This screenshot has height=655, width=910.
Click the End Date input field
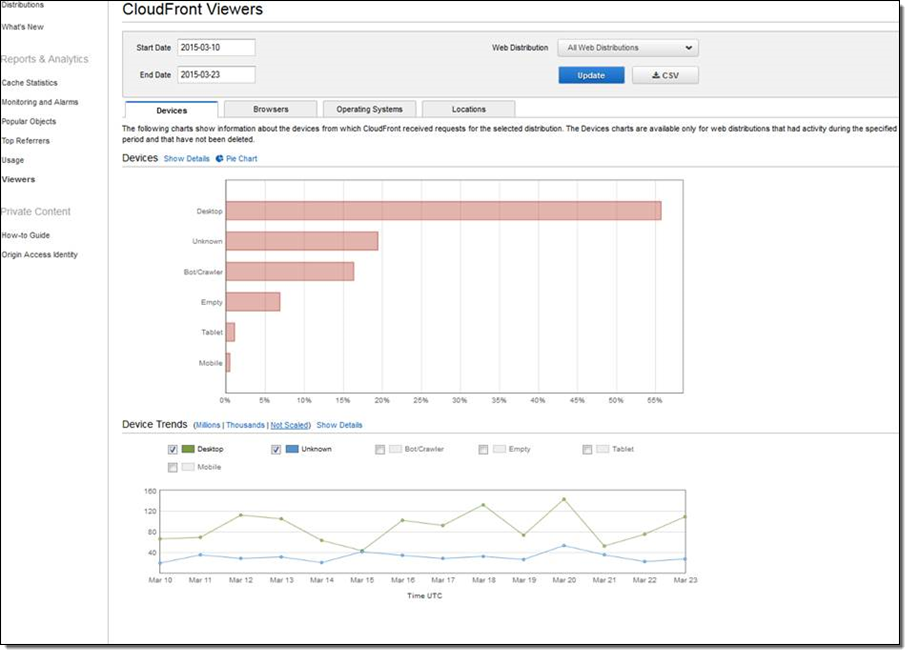coord(216,74)
